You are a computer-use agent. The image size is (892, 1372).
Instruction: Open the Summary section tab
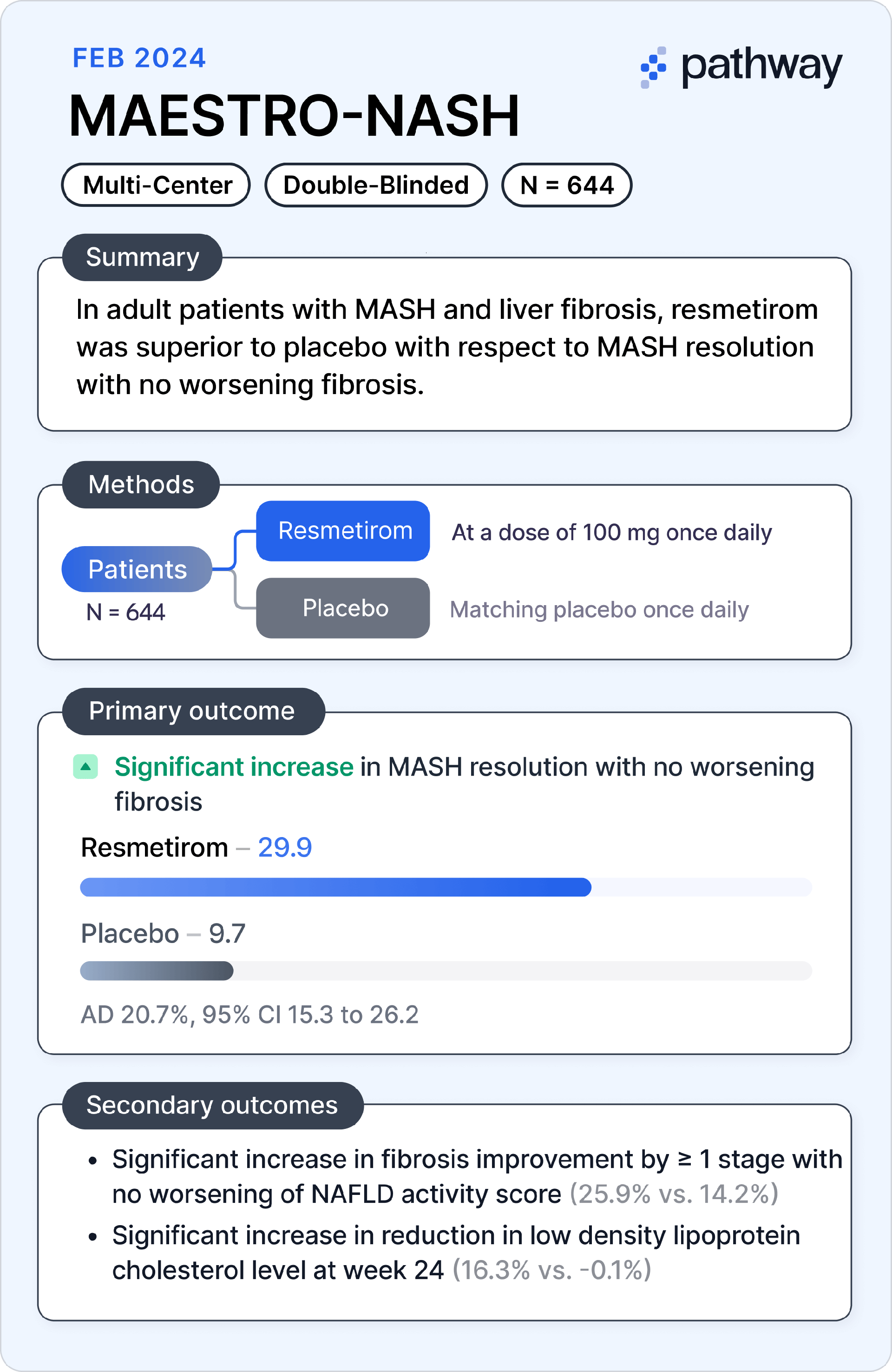142,257
